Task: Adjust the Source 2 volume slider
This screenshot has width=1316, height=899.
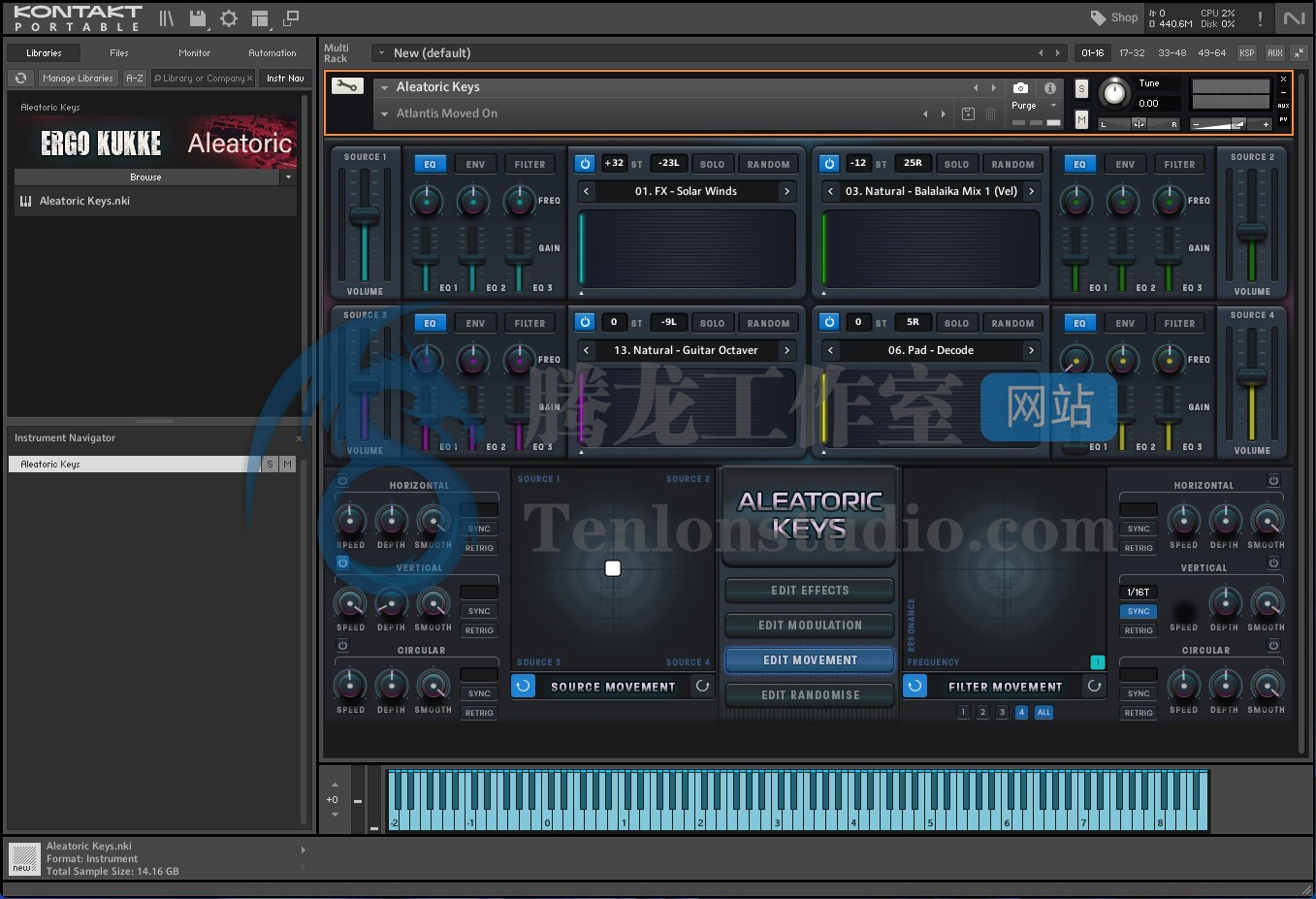Action: click(x=1251, y=231)
